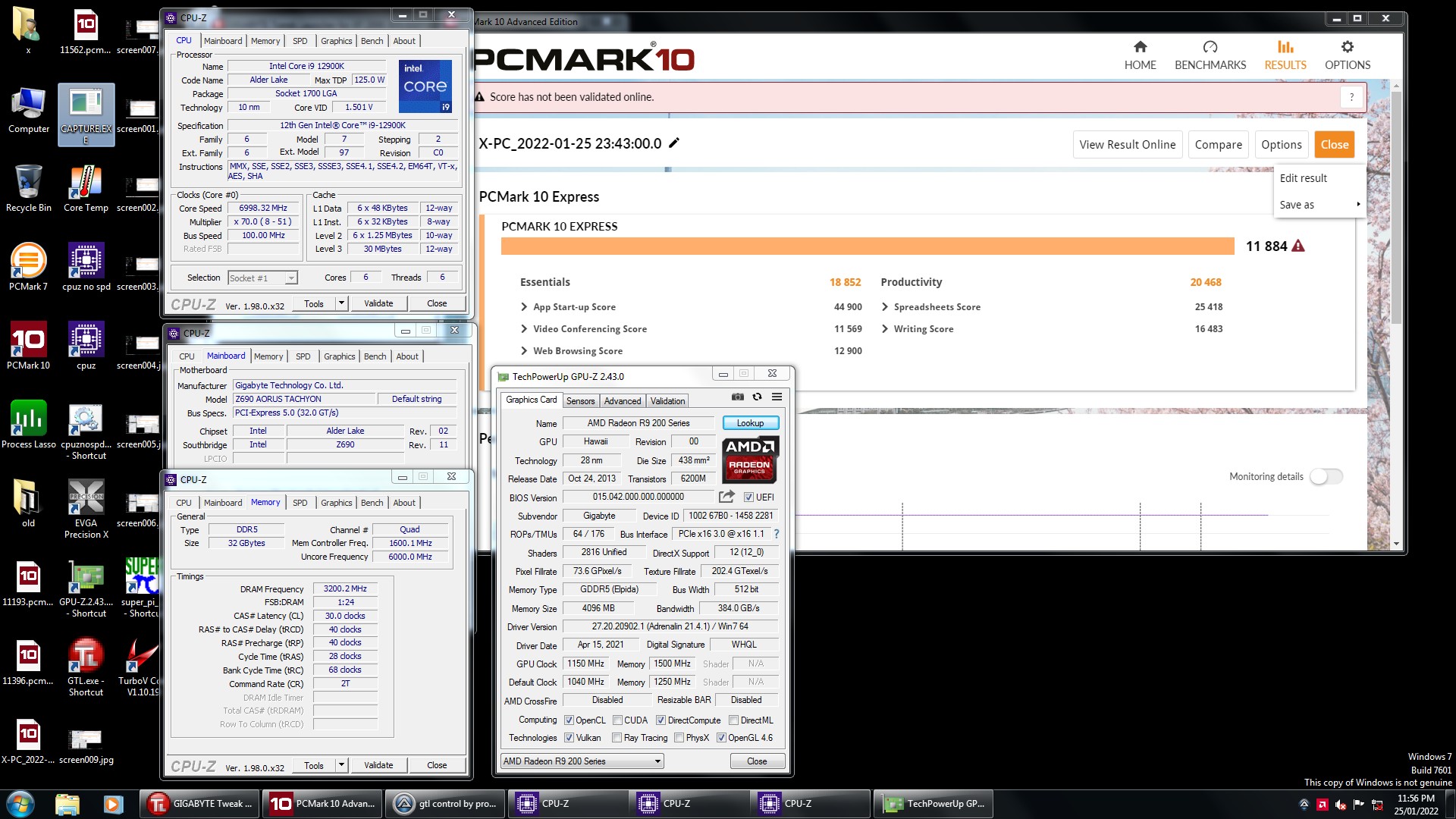The height and width of the screenshot is (819, 1456).
Task: Switch to Advanced tab in GPU-Z
Action: coord(622,401)
